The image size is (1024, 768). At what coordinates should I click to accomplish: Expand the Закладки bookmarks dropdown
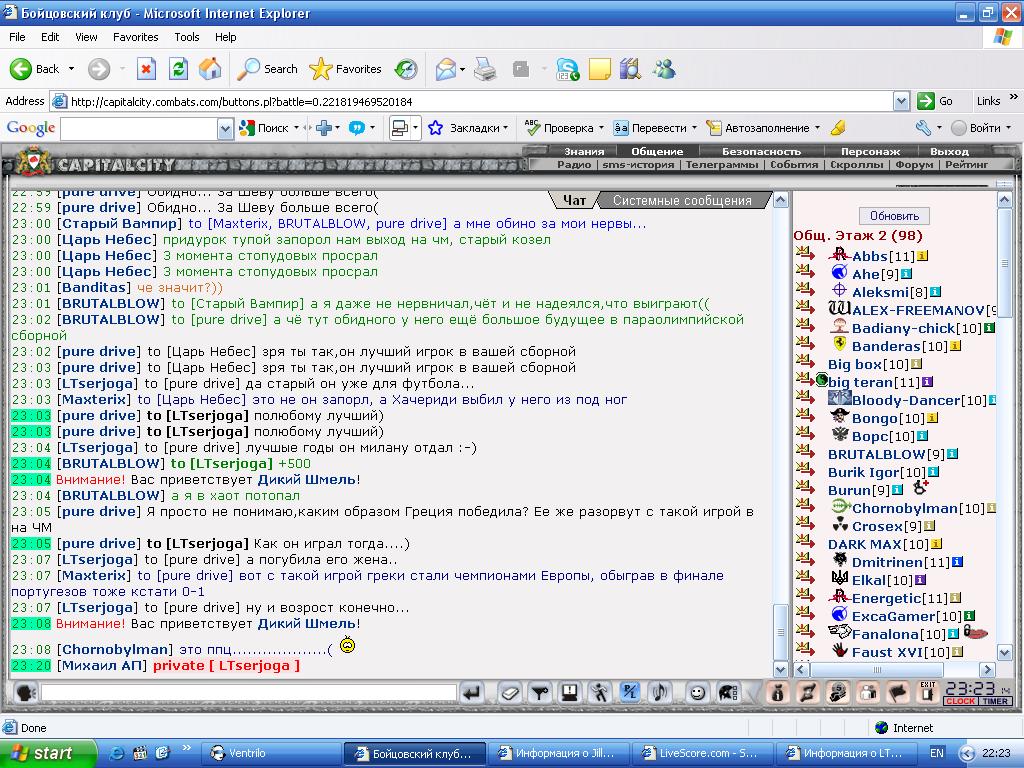[506, 128]
